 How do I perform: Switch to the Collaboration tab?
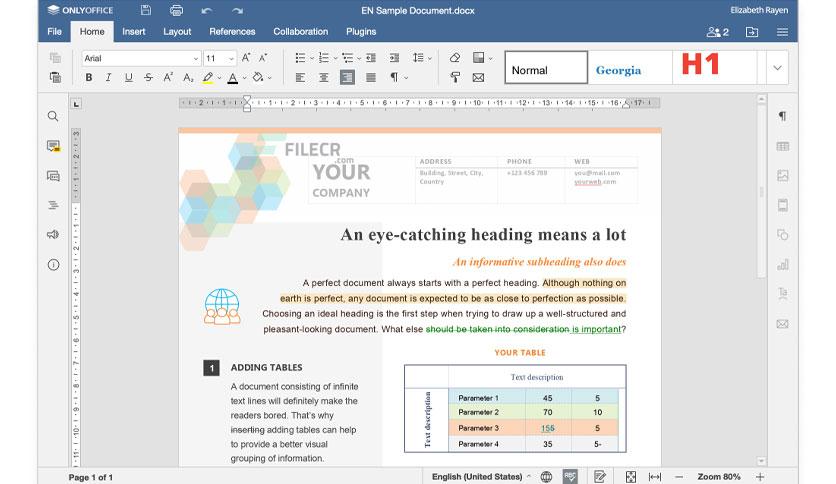[301, 31]
